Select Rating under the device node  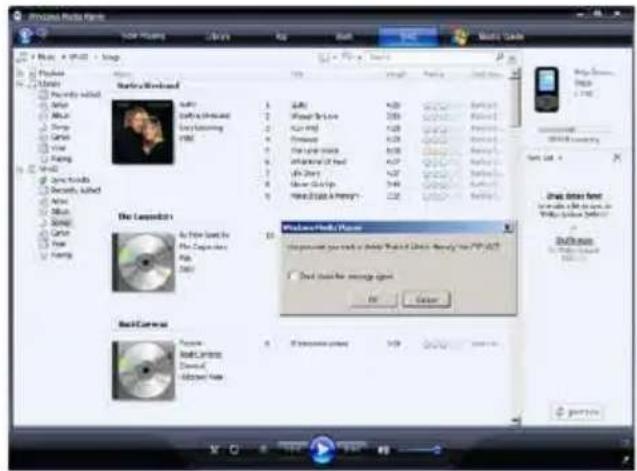coord(61,255)
